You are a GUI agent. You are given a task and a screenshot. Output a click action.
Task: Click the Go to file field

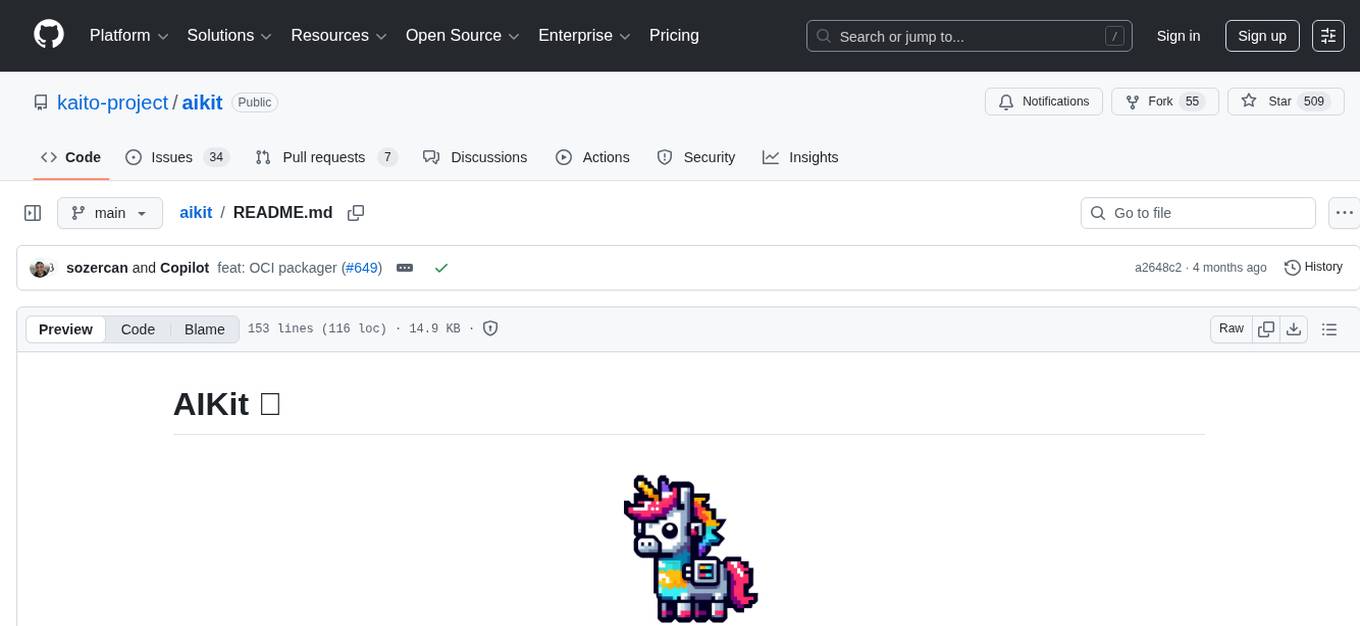click(x=1197, y=212)
